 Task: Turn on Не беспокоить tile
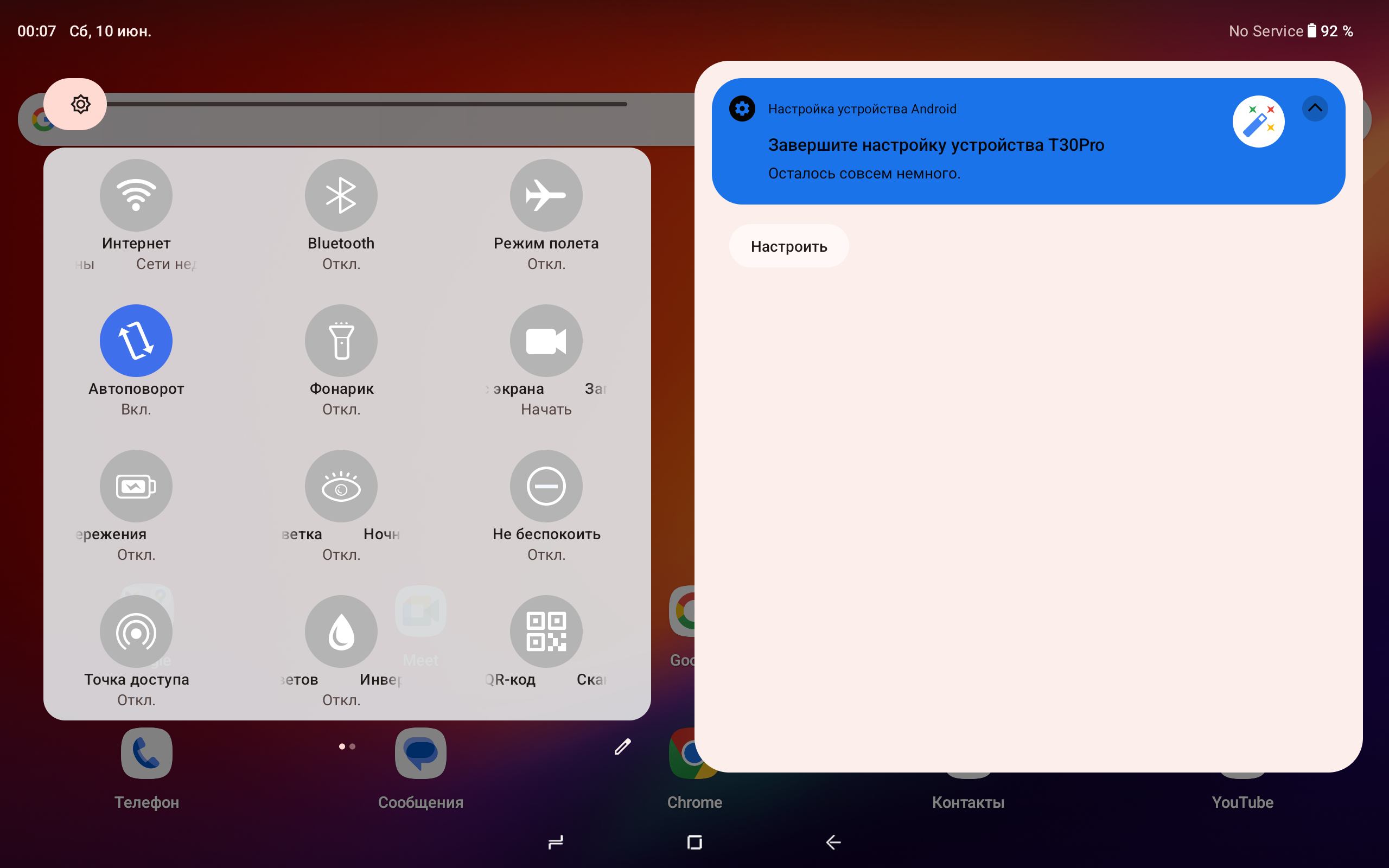pos(546,486)
